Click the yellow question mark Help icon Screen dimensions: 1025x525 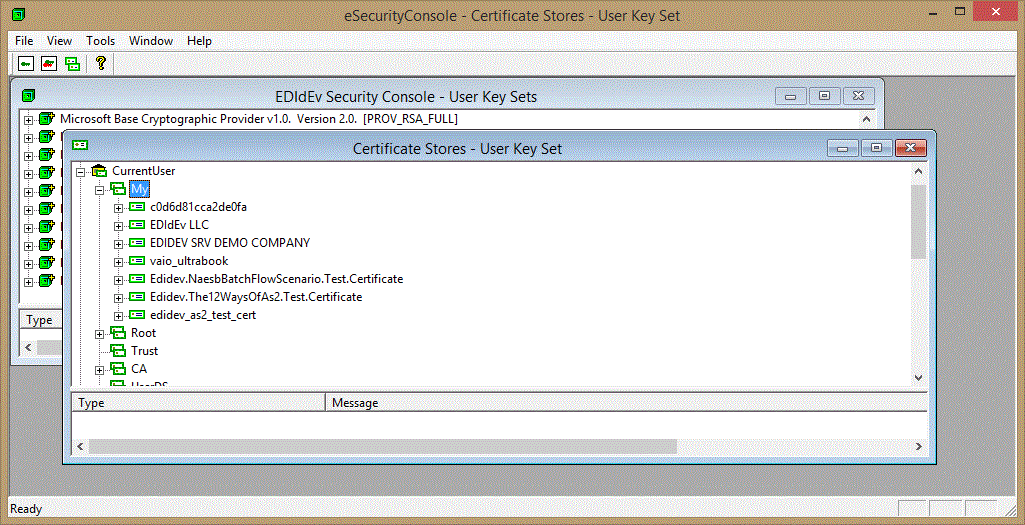point(100,63)
